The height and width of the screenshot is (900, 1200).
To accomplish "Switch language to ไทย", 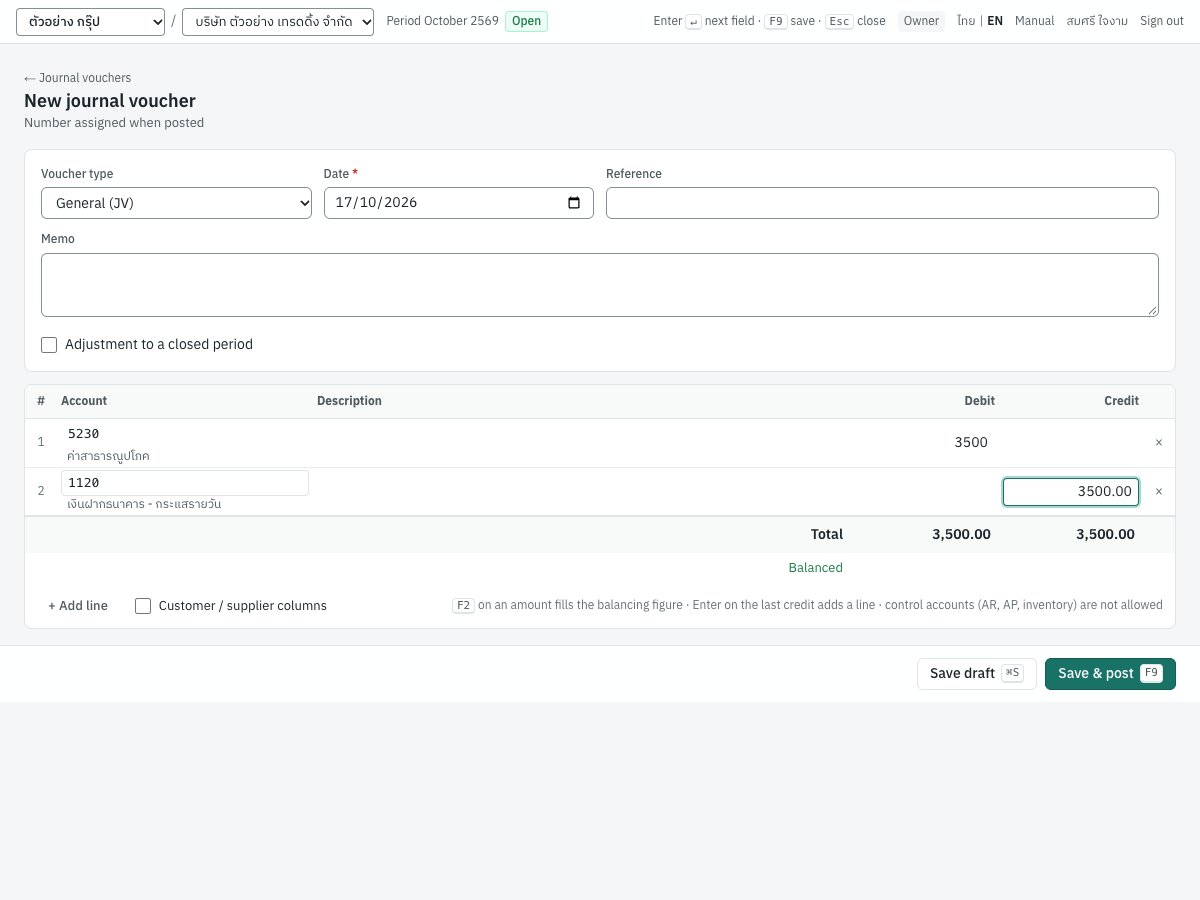I will pos(965,21).
